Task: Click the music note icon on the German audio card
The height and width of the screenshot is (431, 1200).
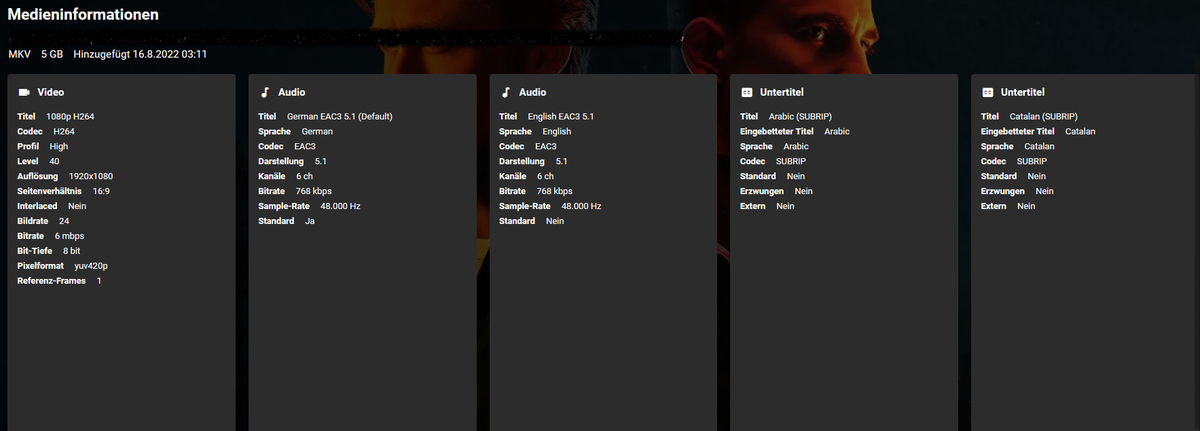Action: click(265, 92)
